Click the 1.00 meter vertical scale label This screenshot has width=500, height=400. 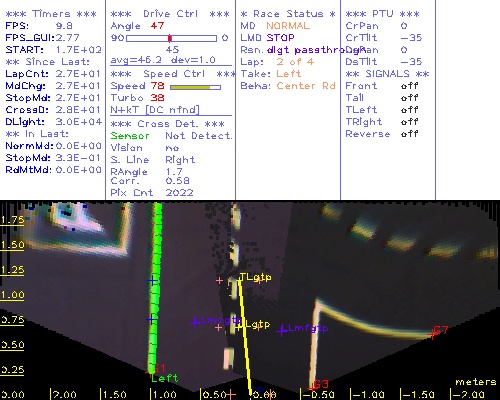coord(12,295)
